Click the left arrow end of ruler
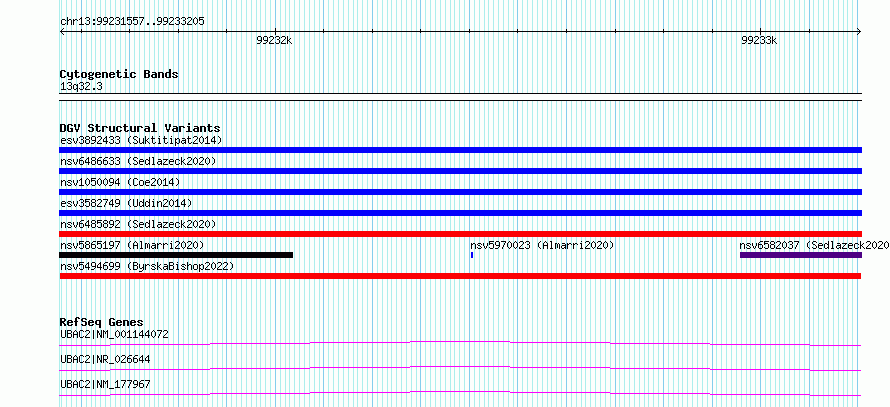Screen dimensions: 890x407 62,31
